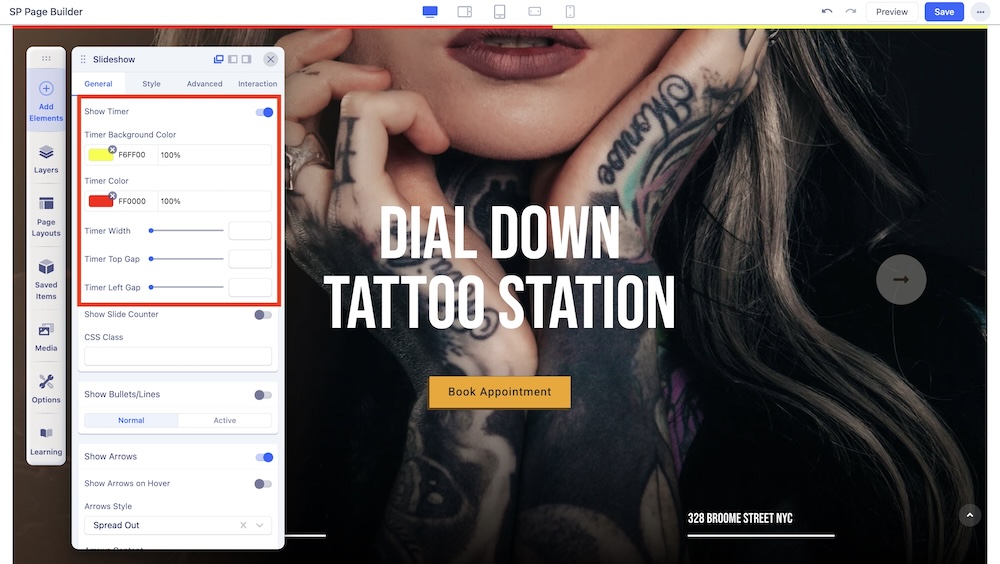Switch to the Style tab
Screen dimensions: 1000x564
[x=151, y=84]
